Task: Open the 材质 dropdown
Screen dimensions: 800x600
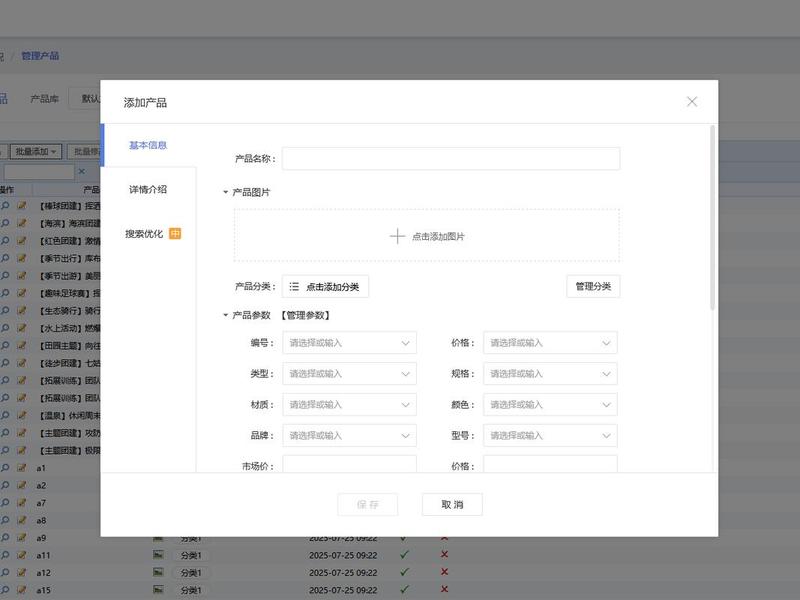Action: click(x=349, y=405)
